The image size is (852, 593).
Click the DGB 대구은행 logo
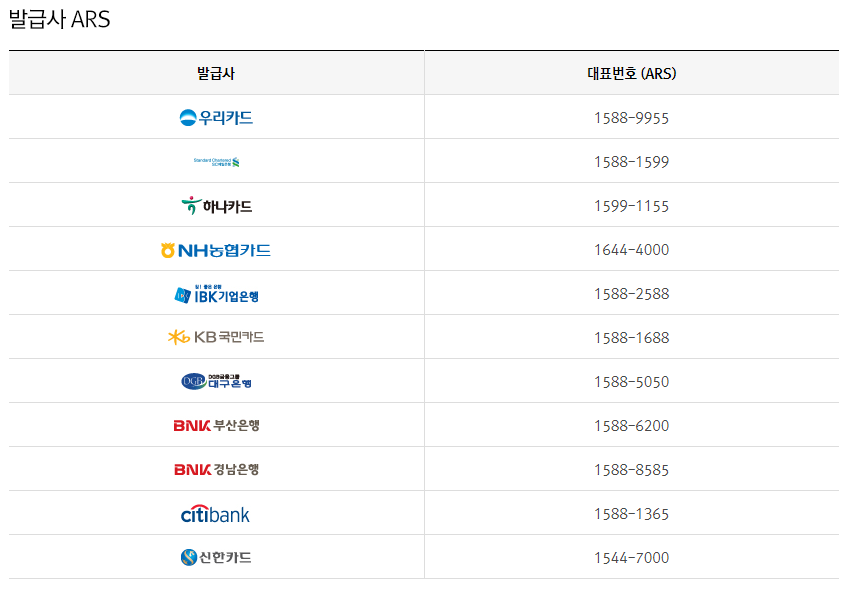pyautogui.click(x=216, y=382)
